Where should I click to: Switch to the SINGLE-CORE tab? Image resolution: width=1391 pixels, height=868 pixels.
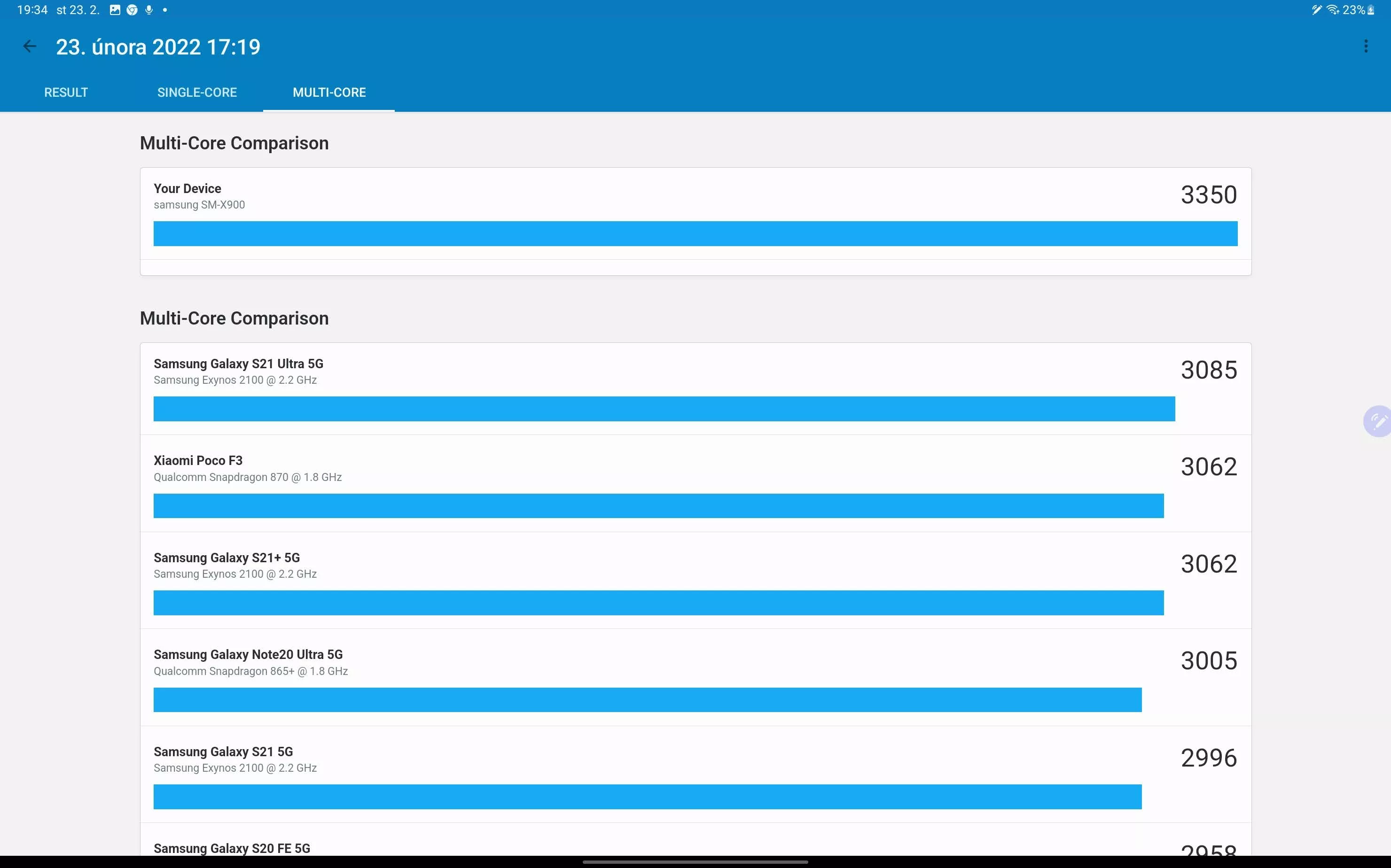(x=197, y=93)
